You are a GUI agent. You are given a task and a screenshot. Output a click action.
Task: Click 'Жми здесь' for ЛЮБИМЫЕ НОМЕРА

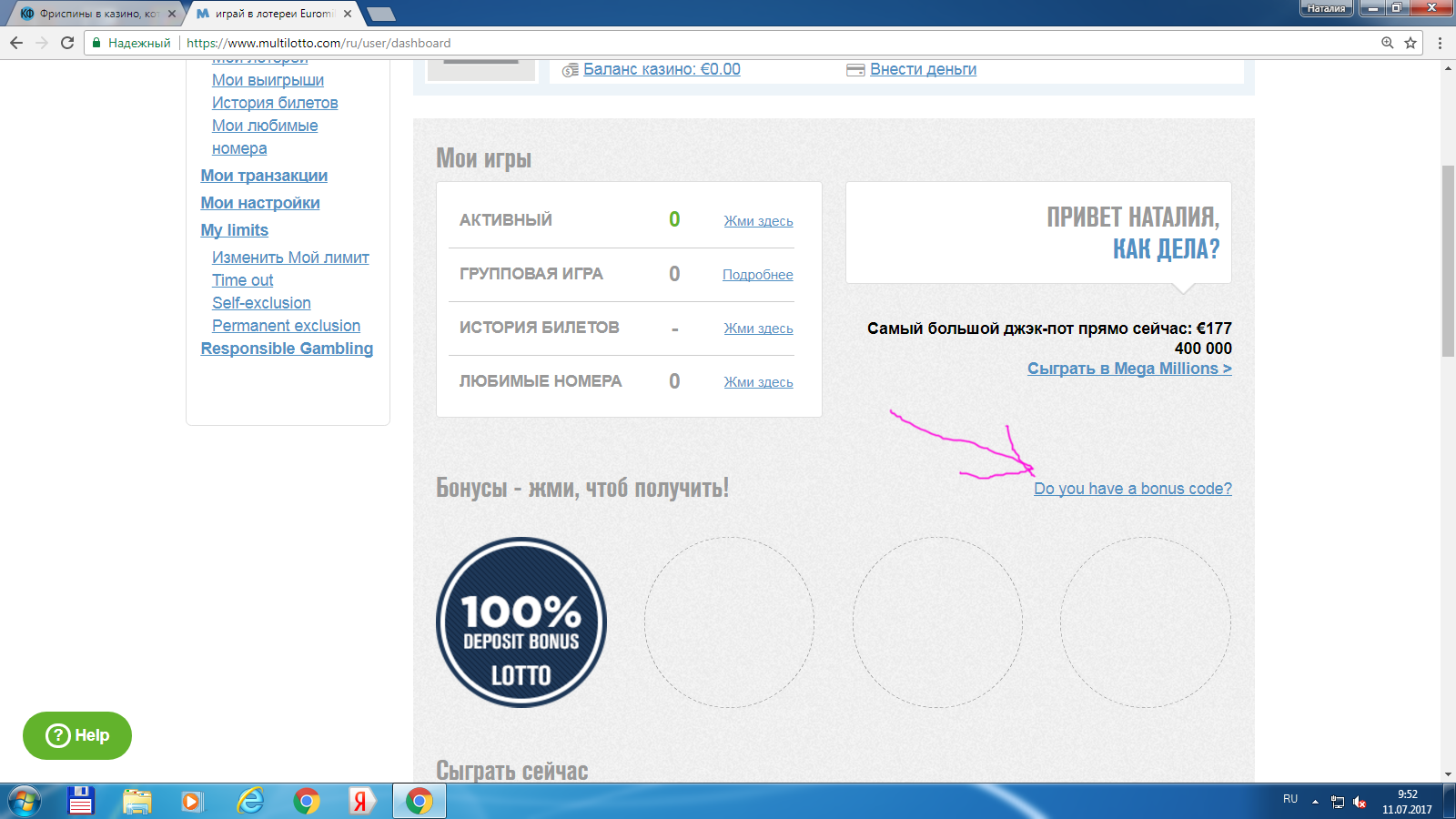[758, 382]
